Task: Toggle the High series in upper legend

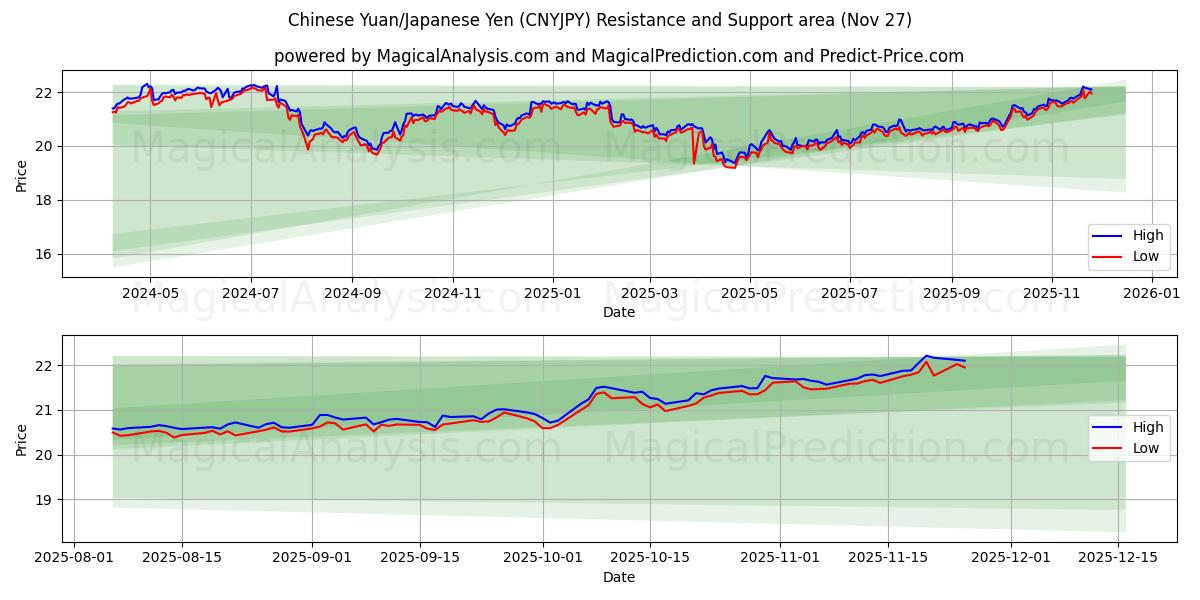Action: coord(1146,235)
